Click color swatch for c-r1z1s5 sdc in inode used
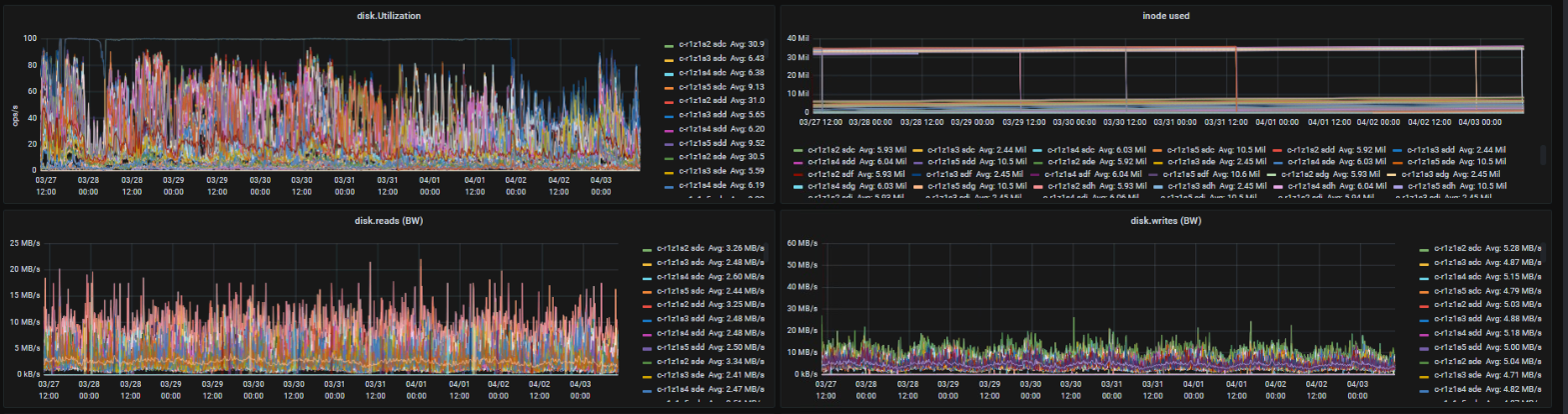The height and width of the screenshot is (414, 1568). (1157, 150)
